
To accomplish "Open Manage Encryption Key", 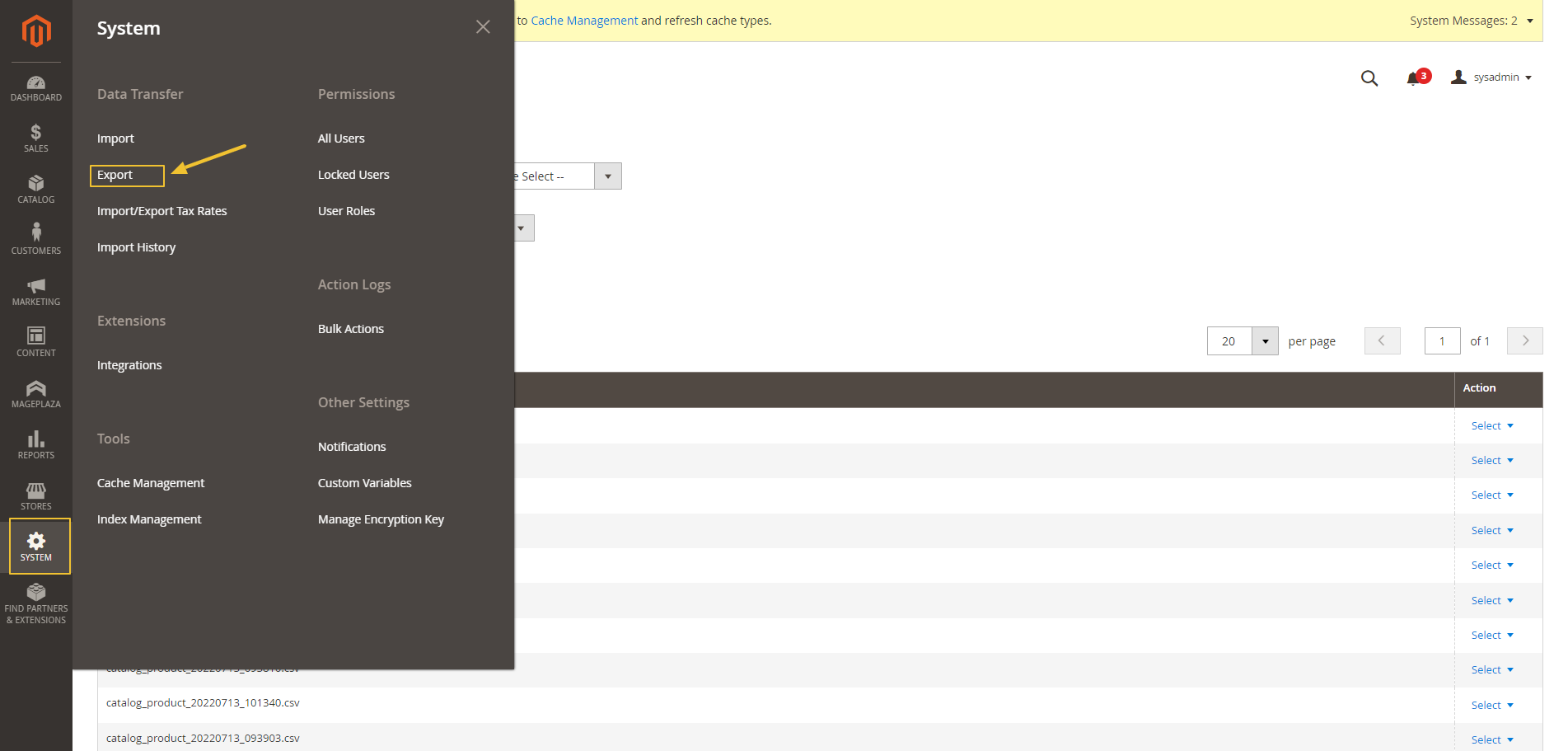I will [x=381, y=519].
